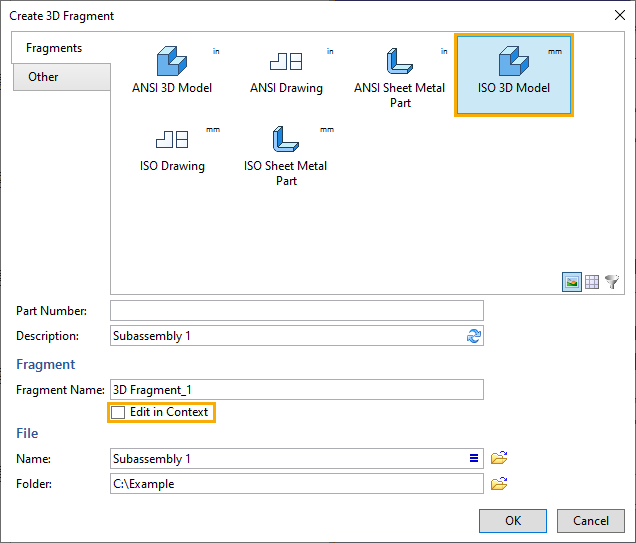
Task: Switch to the Other tab
Action: 62,77
